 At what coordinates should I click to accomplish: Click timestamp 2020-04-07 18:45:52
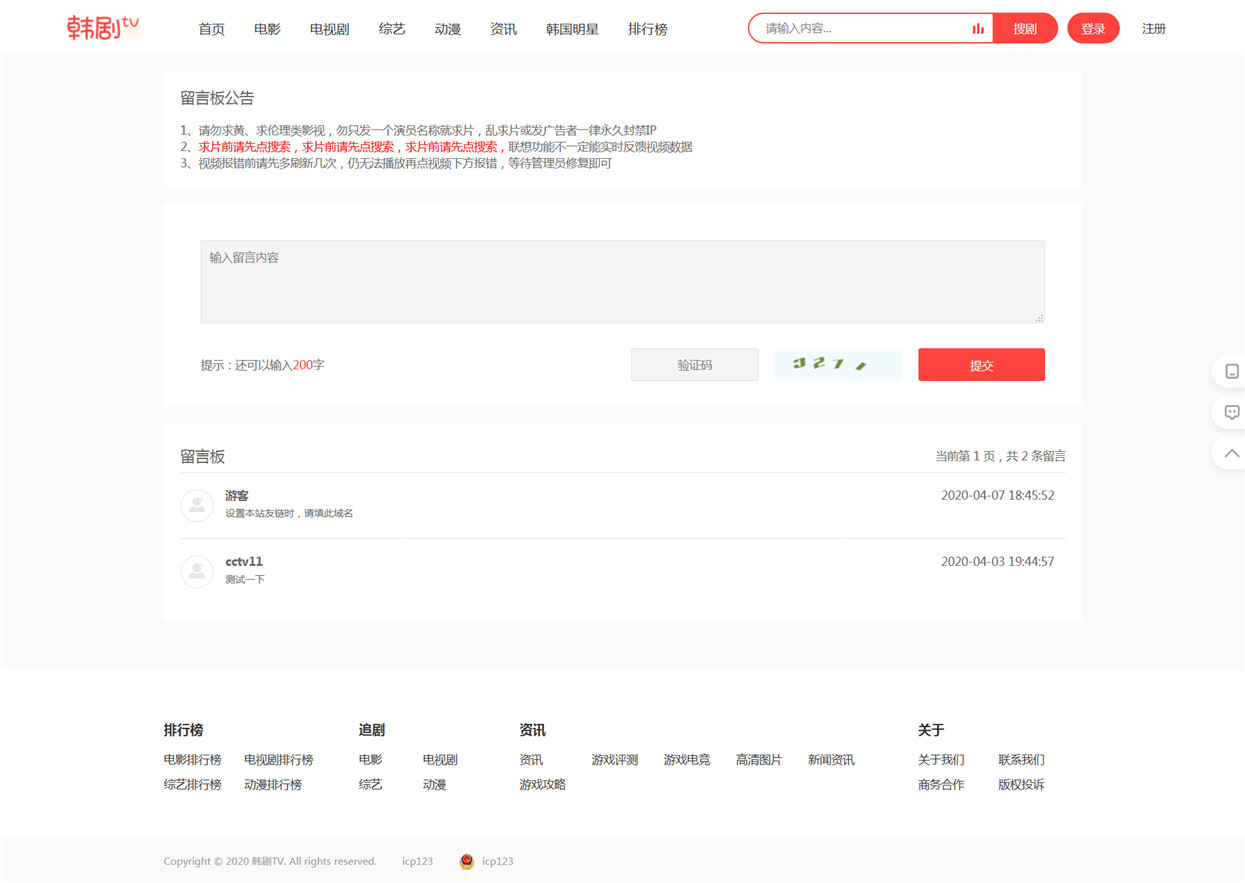[998, 496]
